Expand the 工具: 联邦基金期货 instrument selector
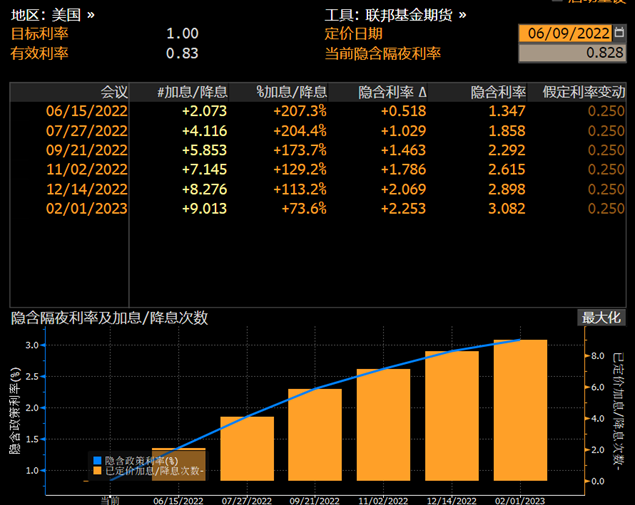This screenshot has width=635, height=505. 395,15
